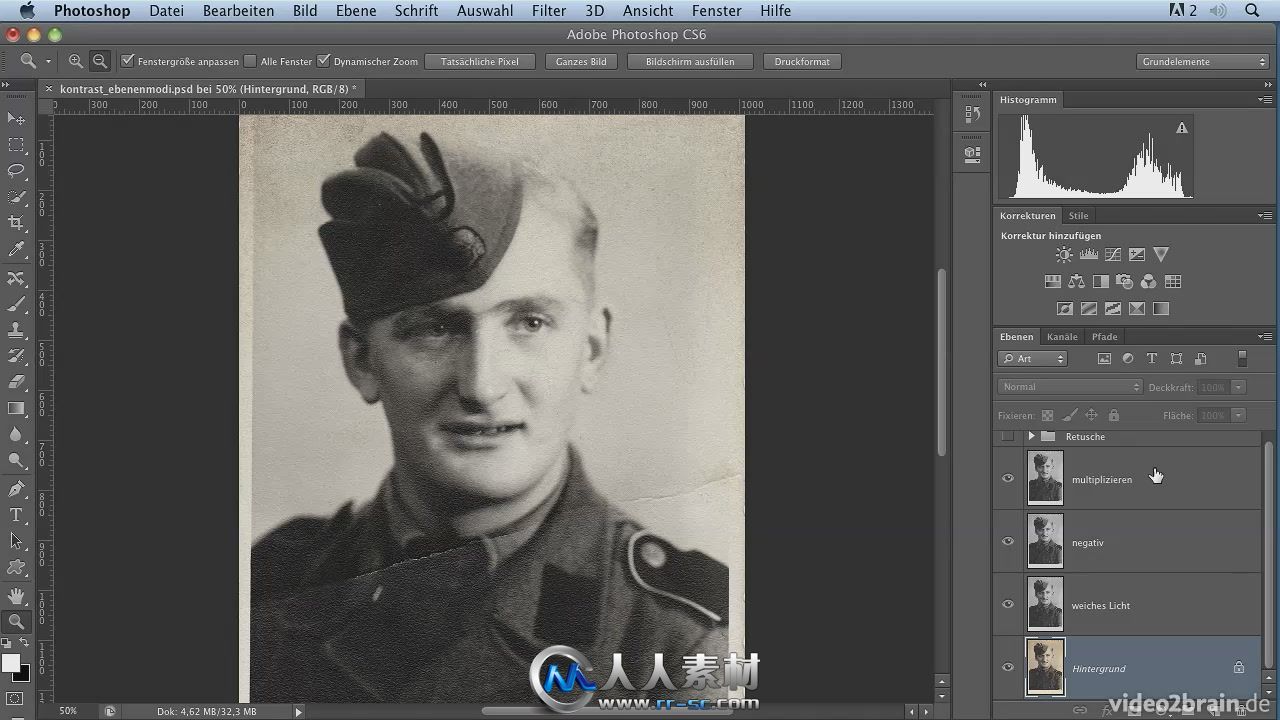
Task: Select the Pen tool
Action: click(x=16, y=489)
